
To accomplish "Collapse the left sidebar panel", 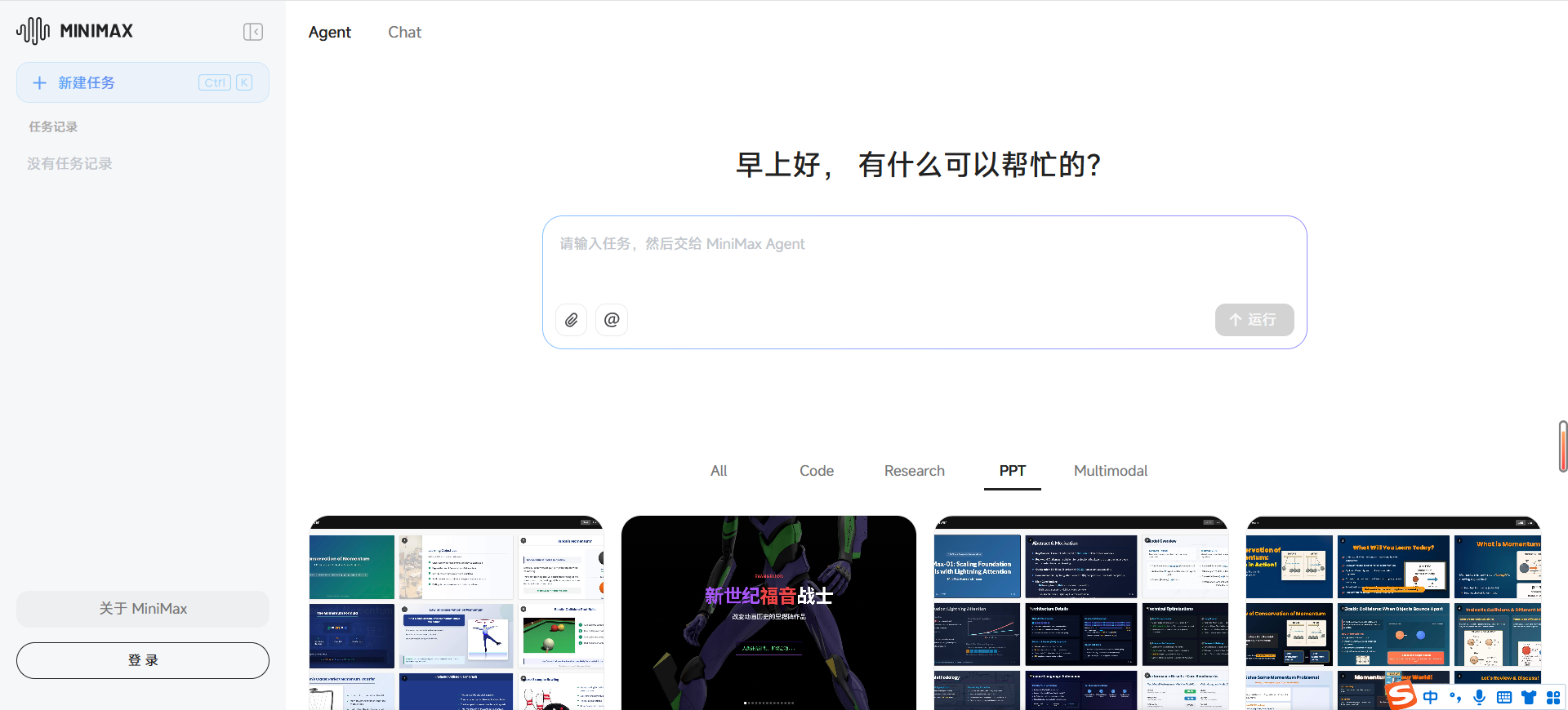I will 253,32.
